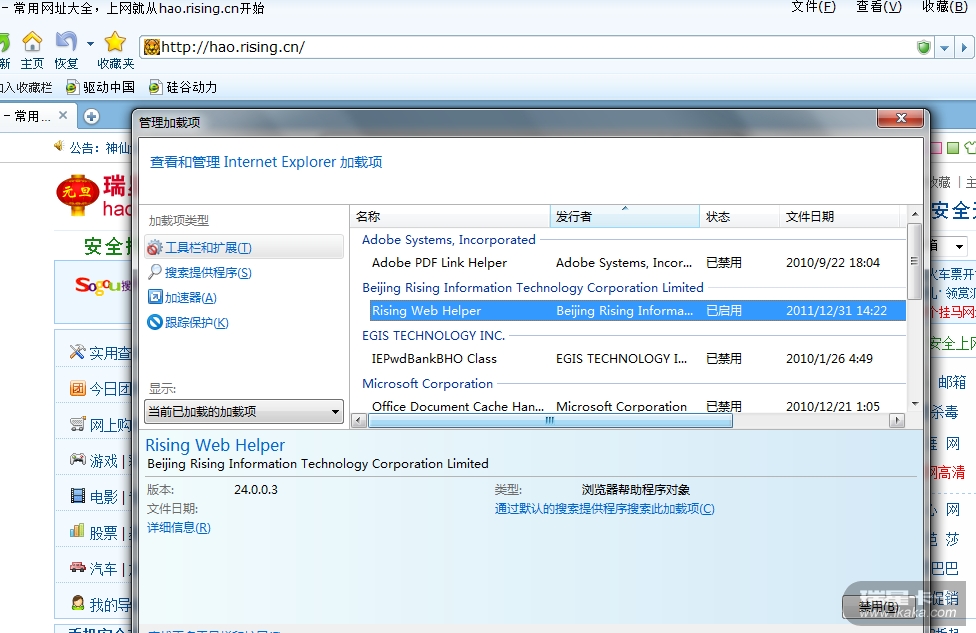Sort by 名称 column header

click(450, 217)
